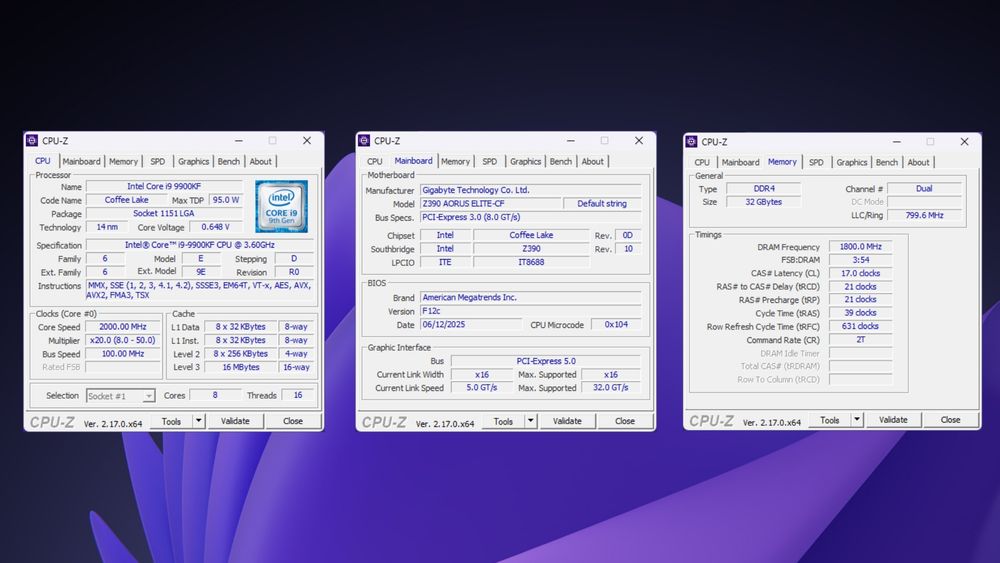This screenshot has width=1000, height=563.
Task: Select Memory tab in the middle Mainboard window
Action: pyautogui.click(x=455, y=161)
